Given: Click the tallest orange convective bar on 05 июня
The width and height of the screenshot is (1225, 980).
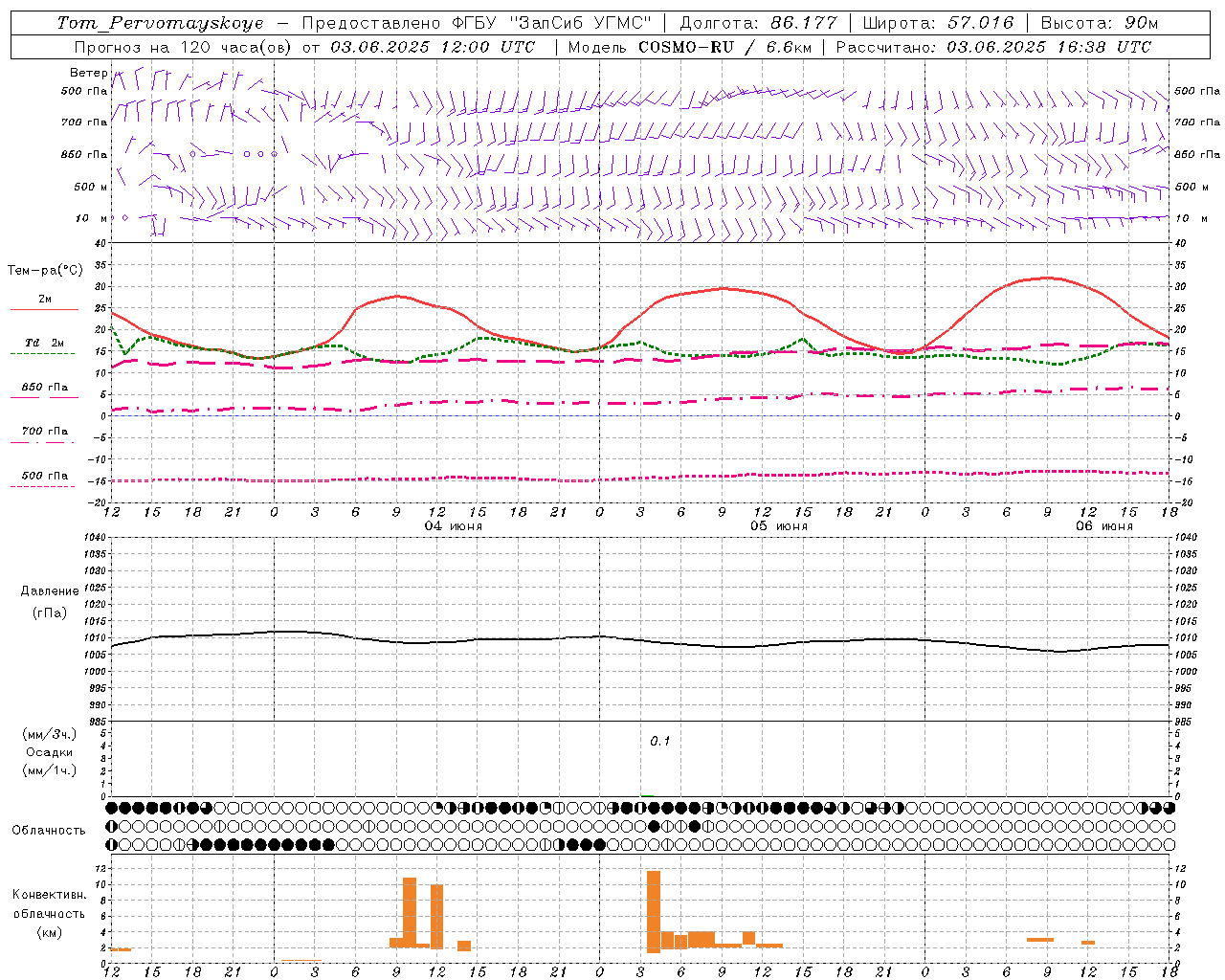Looking at the screenshot, I should (x=654, y=911).
